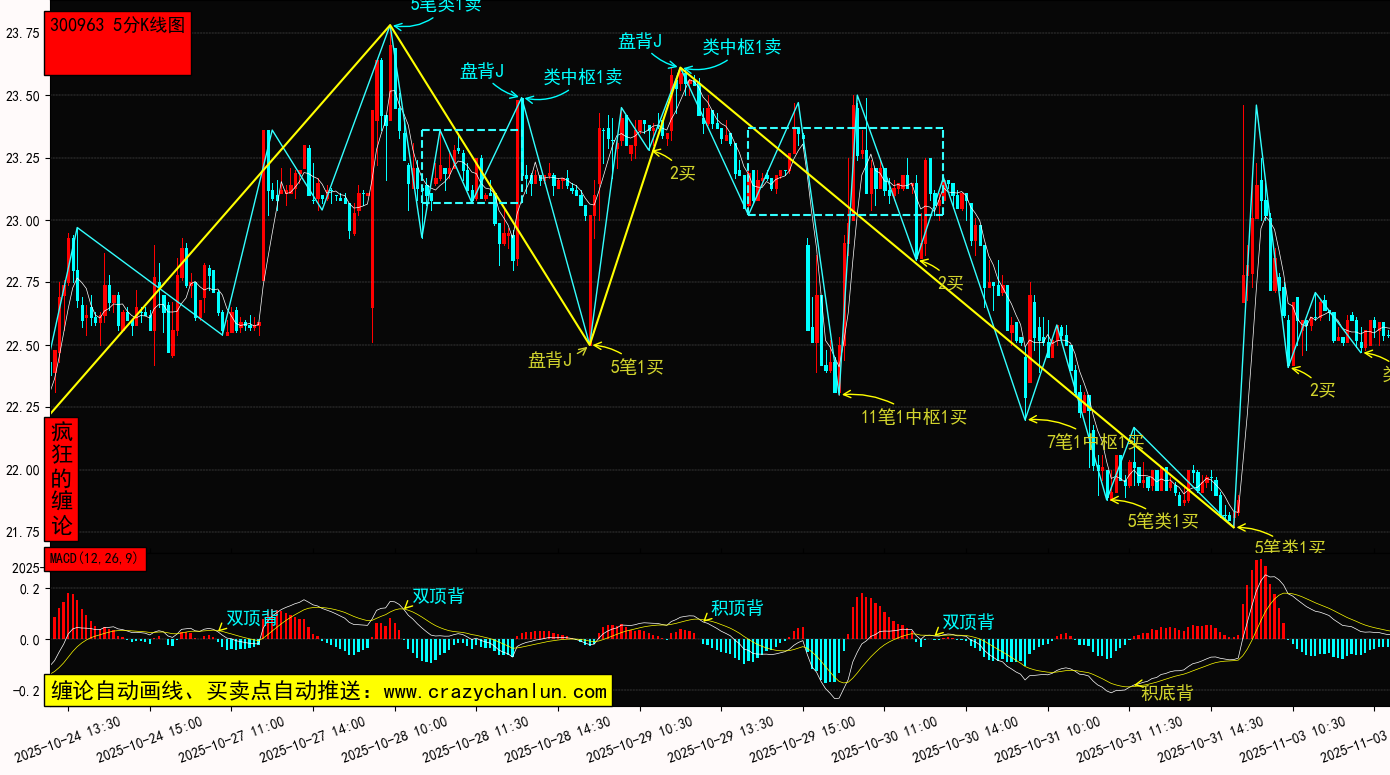Screen dimensions: 1390x775
Task: Click the 2买 label below 盘背J peak
Action: (683, 173)
